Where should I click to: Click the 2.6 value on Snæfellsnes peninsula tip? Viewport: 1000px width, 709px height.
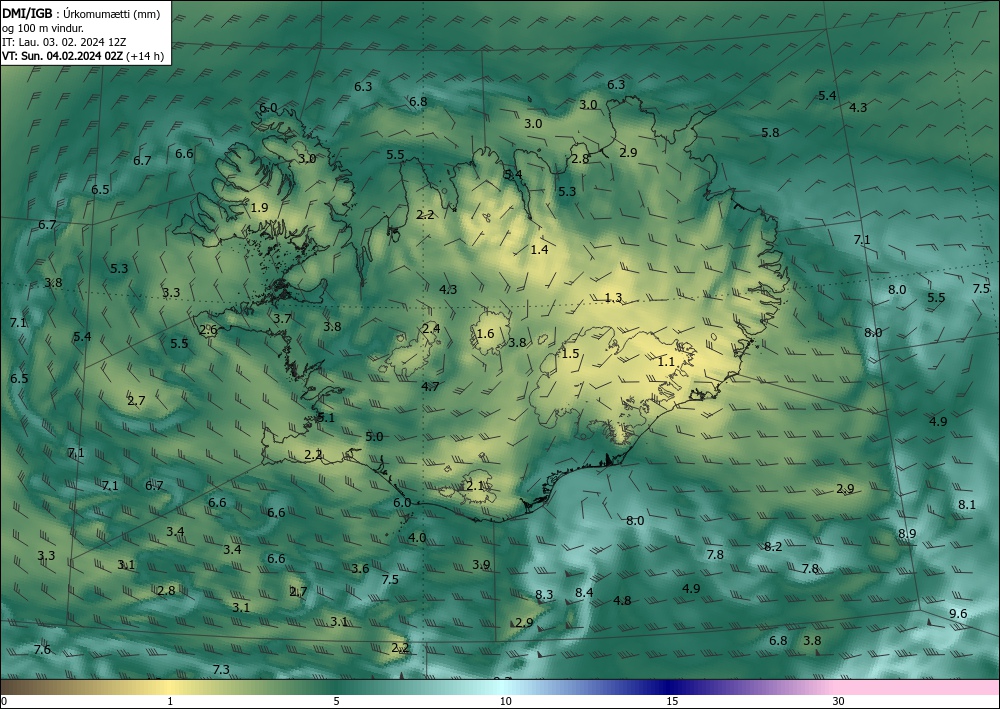point(209,330)
